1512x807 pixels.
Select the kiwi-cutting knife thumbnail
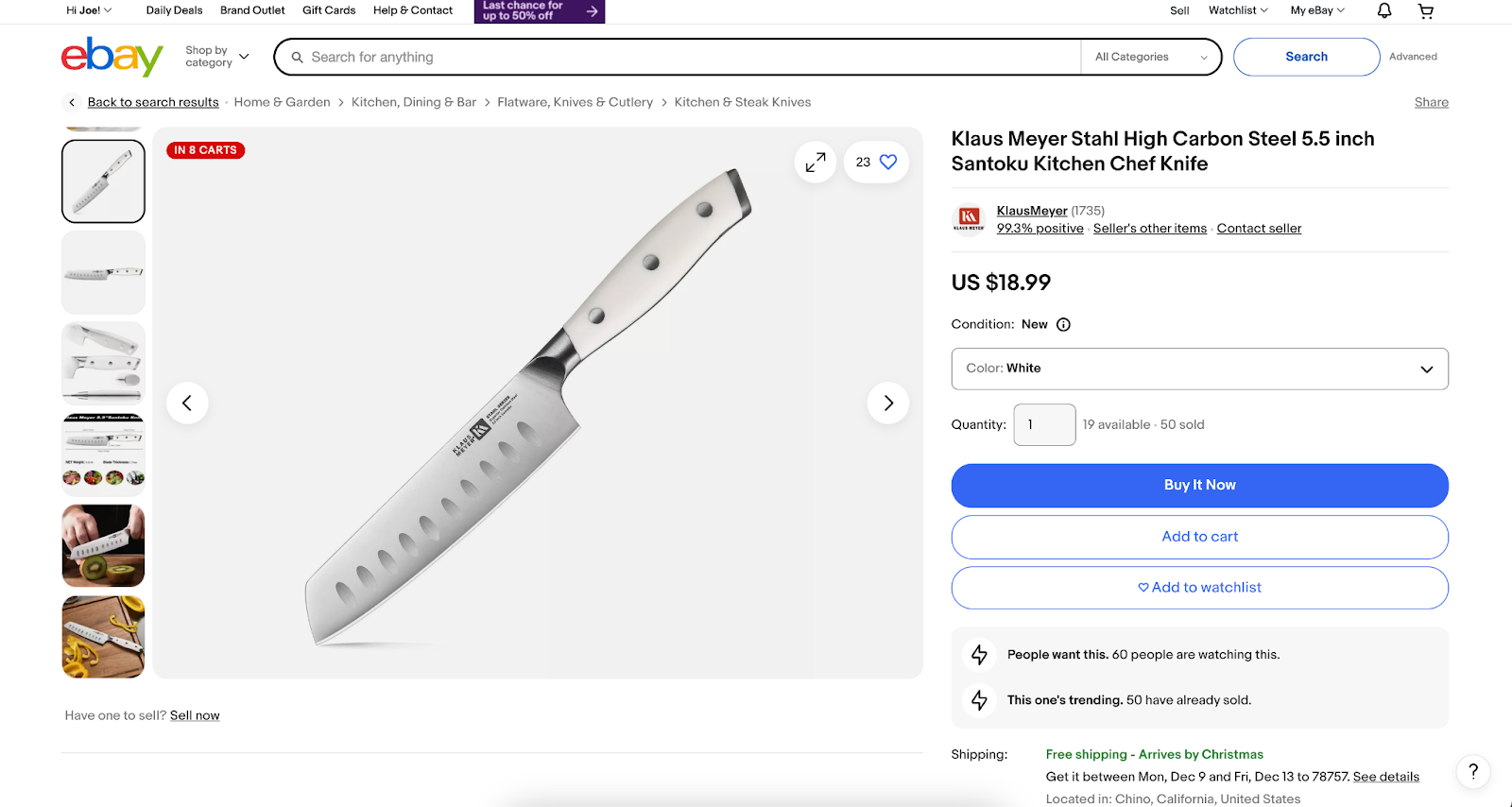(x=102, y=545)
